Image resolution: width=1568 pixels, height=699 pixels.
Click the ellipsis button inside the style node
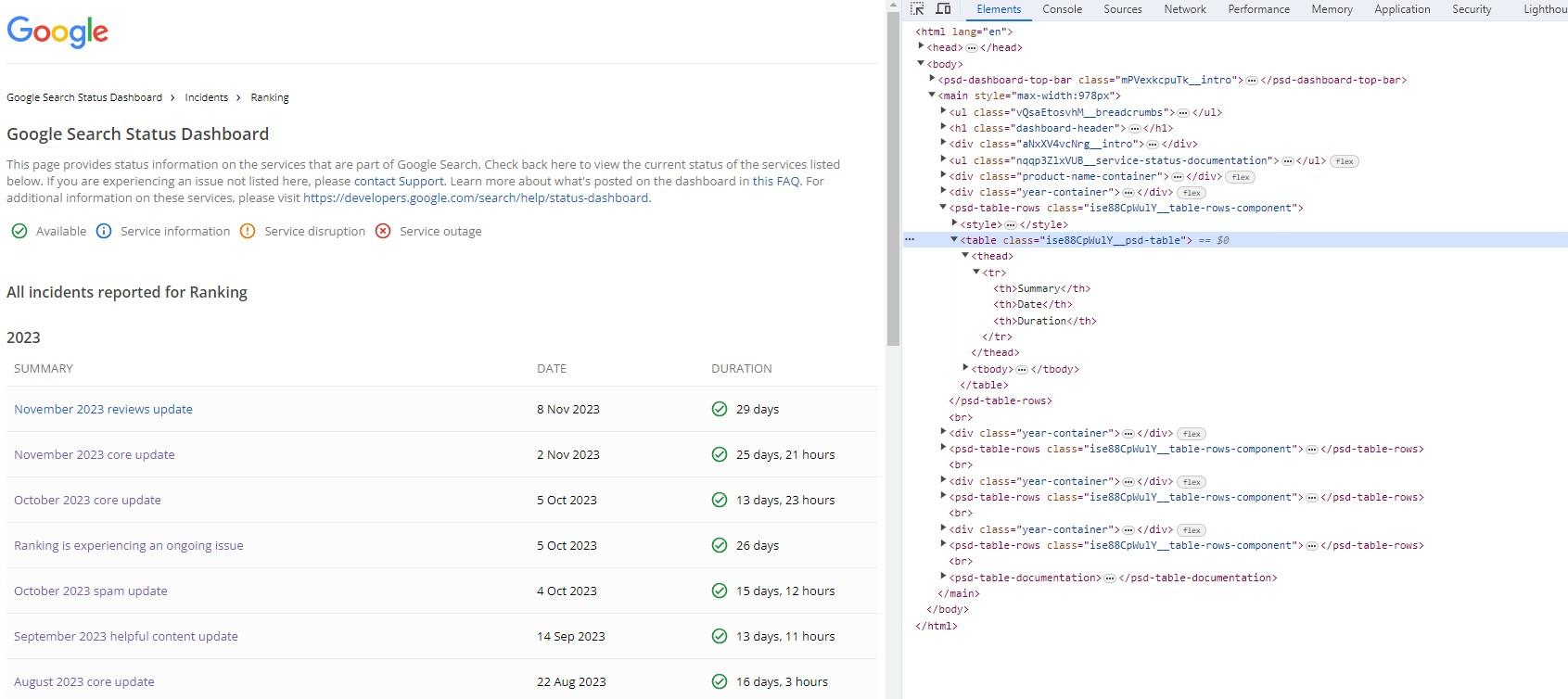coord(1011,225)
